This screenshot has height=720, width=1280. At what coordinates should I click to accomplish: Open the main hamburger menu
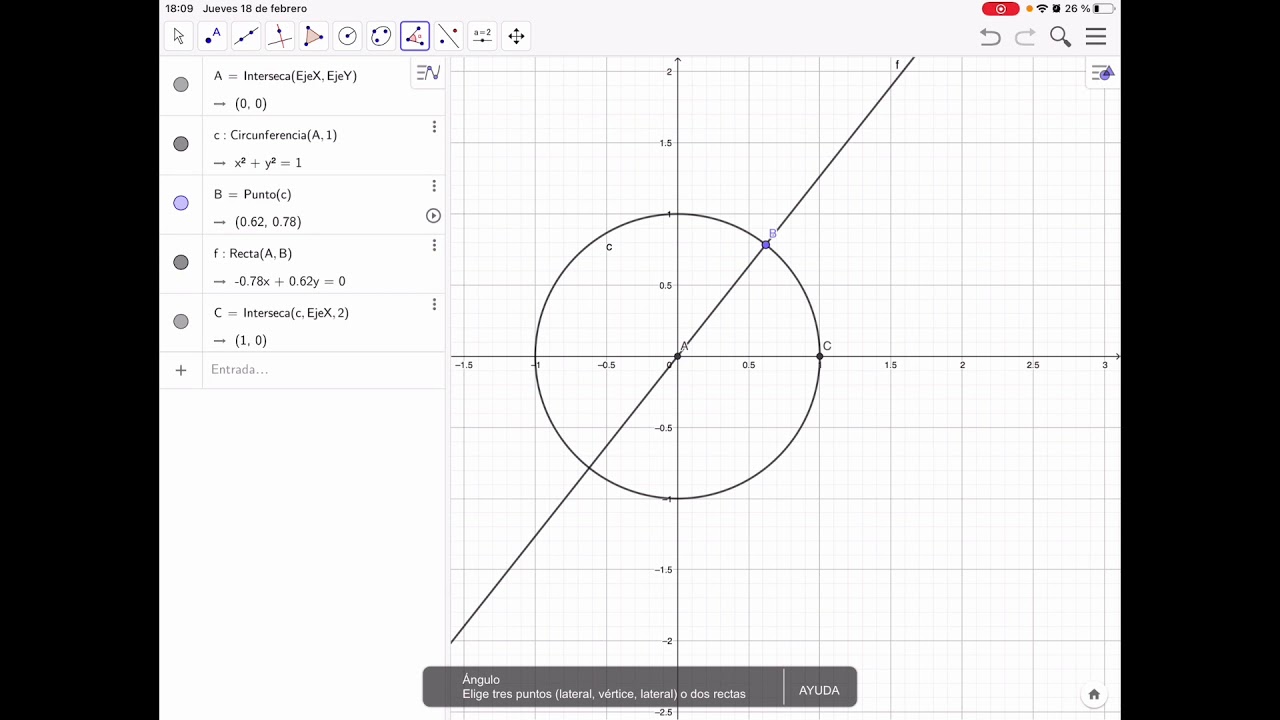click(1096, 37)
